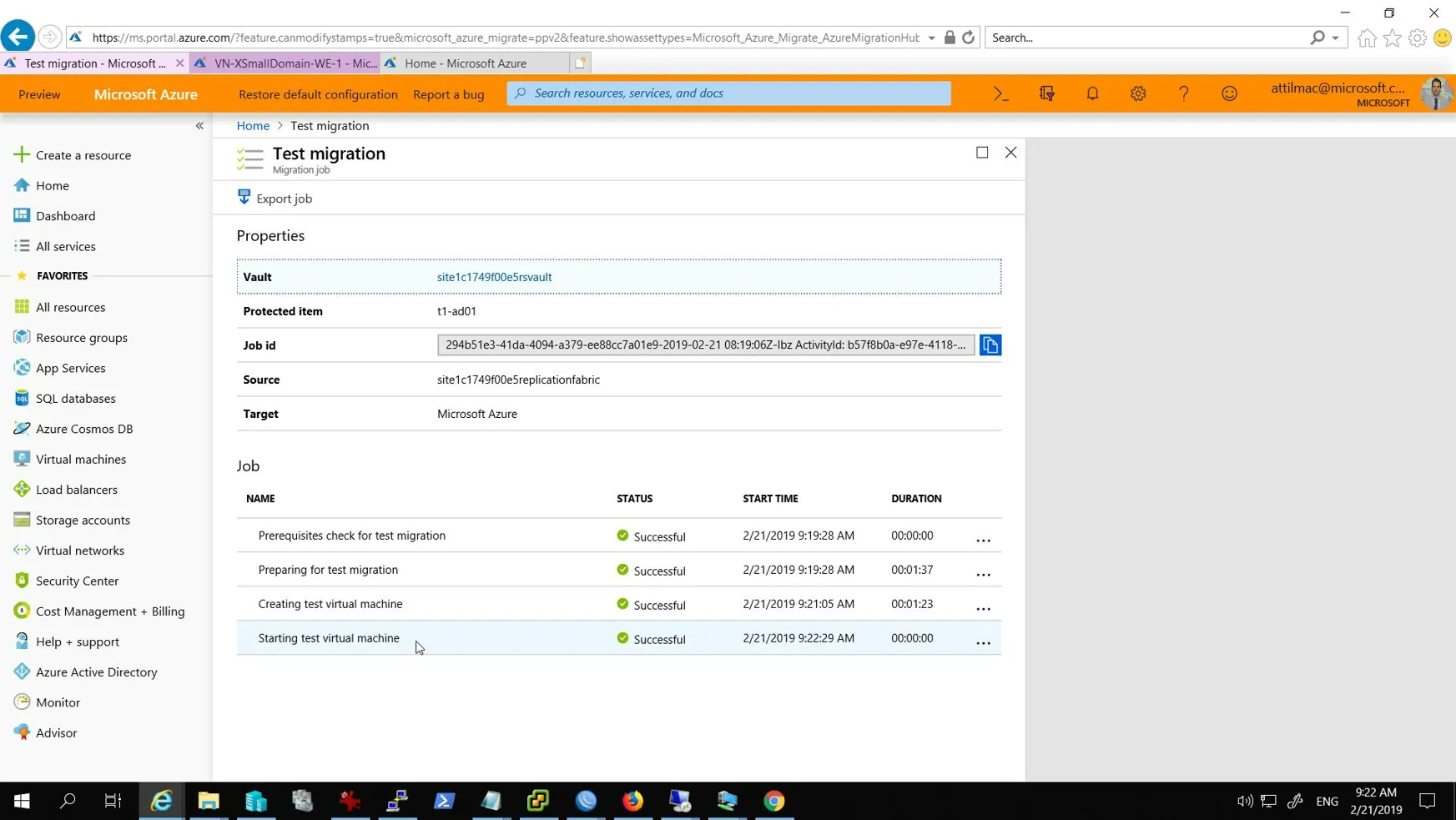
Task: Open portal settings gear
Action: (1138, 94)
